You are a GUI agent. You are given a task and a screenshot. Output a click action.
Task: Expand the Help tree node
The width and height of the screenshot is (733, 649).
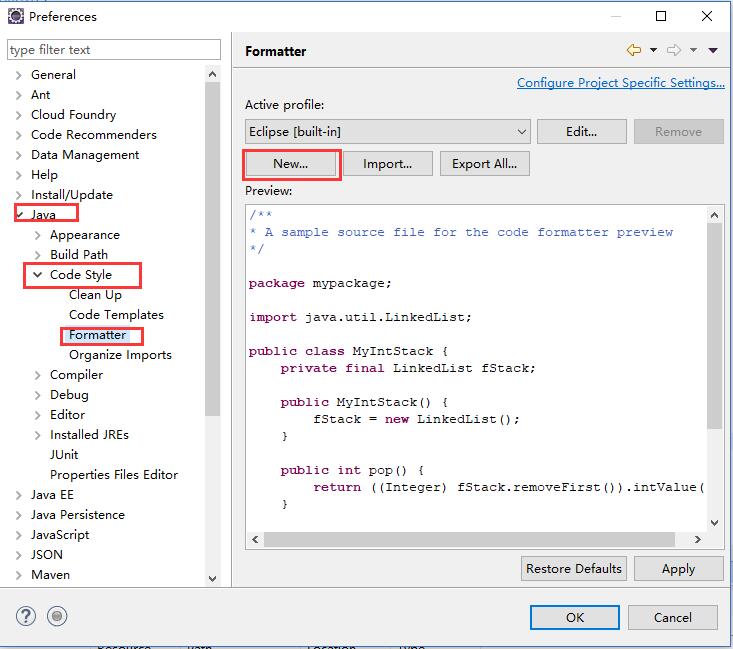pos(19,175)
